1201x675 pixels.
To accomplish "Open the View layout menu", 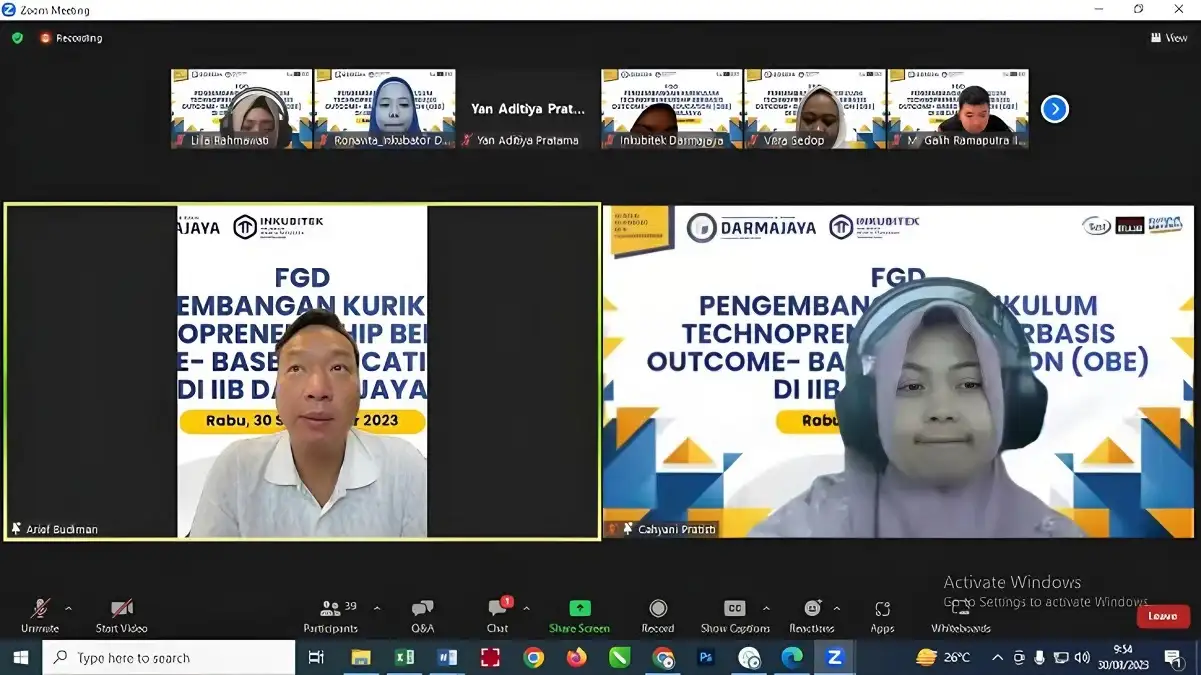I will (x=1169, y=38).
